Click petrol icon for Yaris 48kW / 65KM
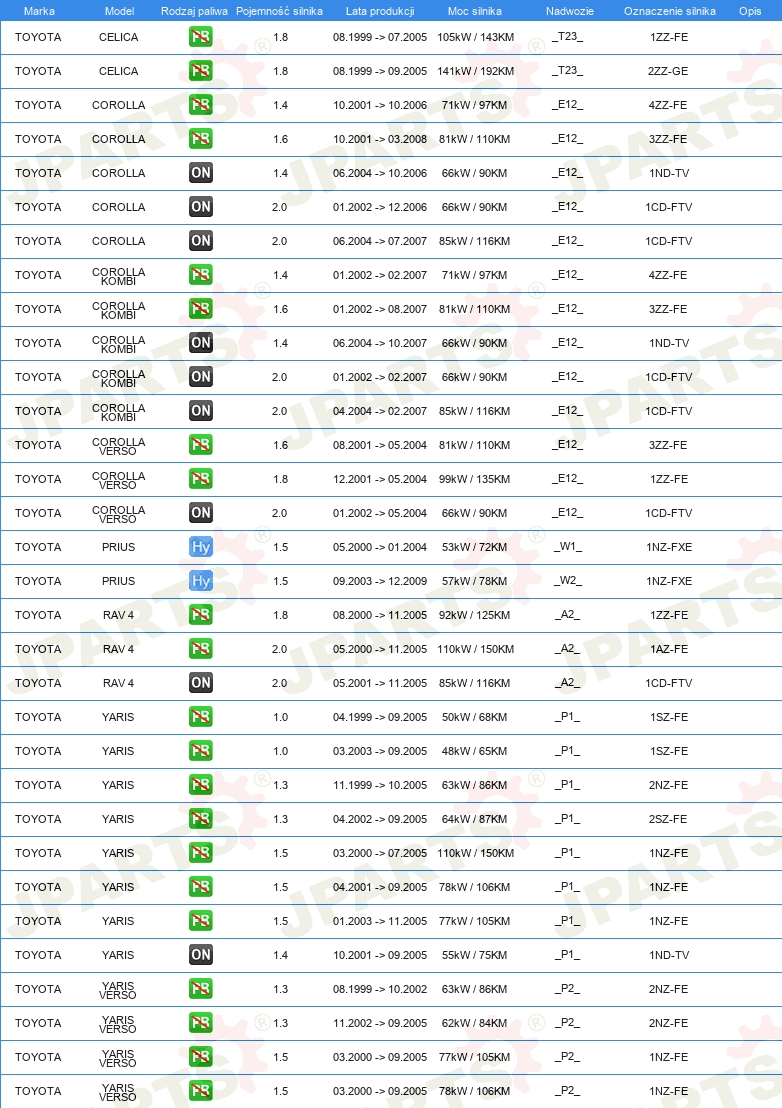782x1108 pixels. coord(201,750)
